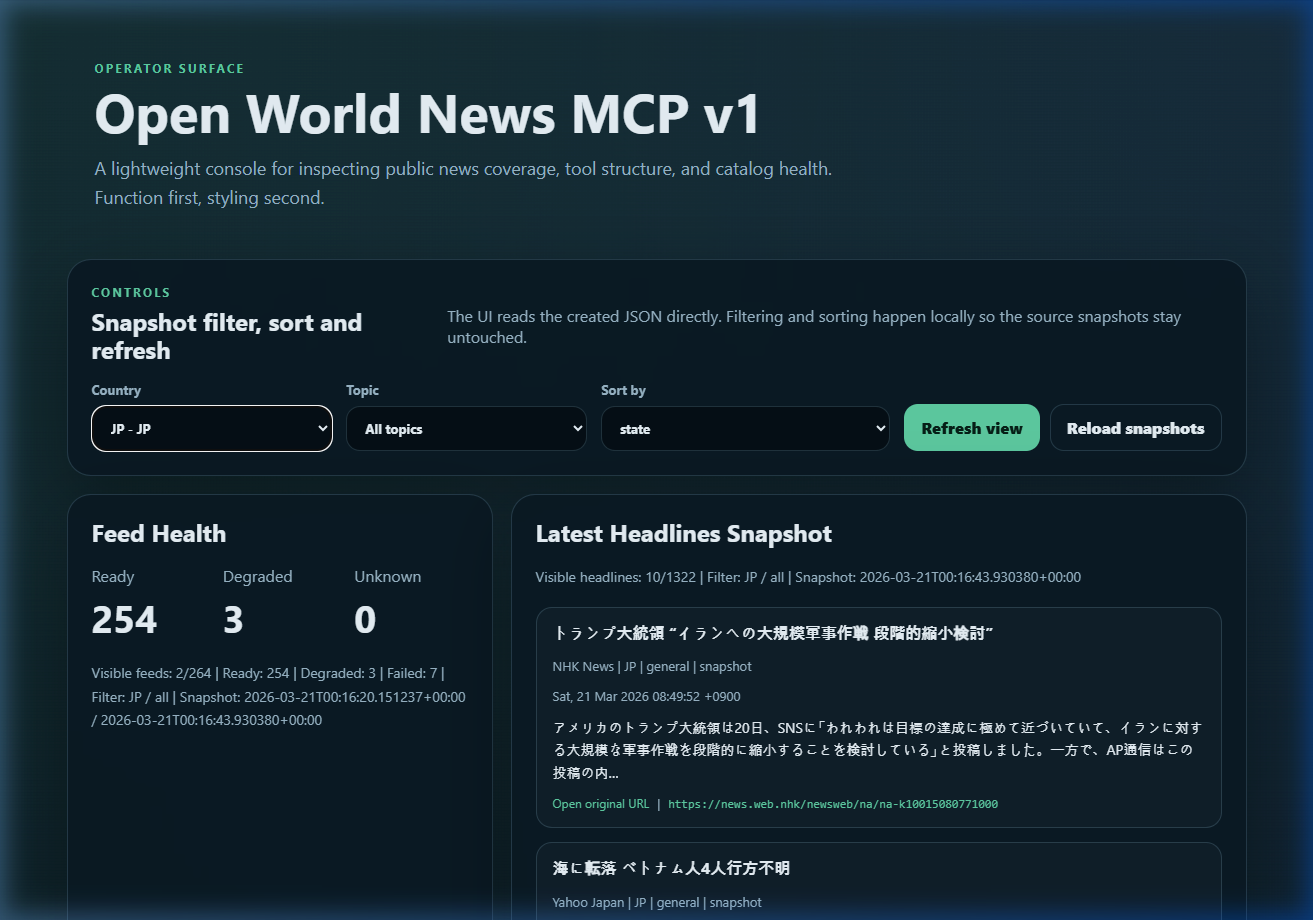Image resolution: width=1313 pixels, height=920 pixels.
Task: Click the Unknown label in Feed Health
Action: pyautogui.click(x=388, y=577)
